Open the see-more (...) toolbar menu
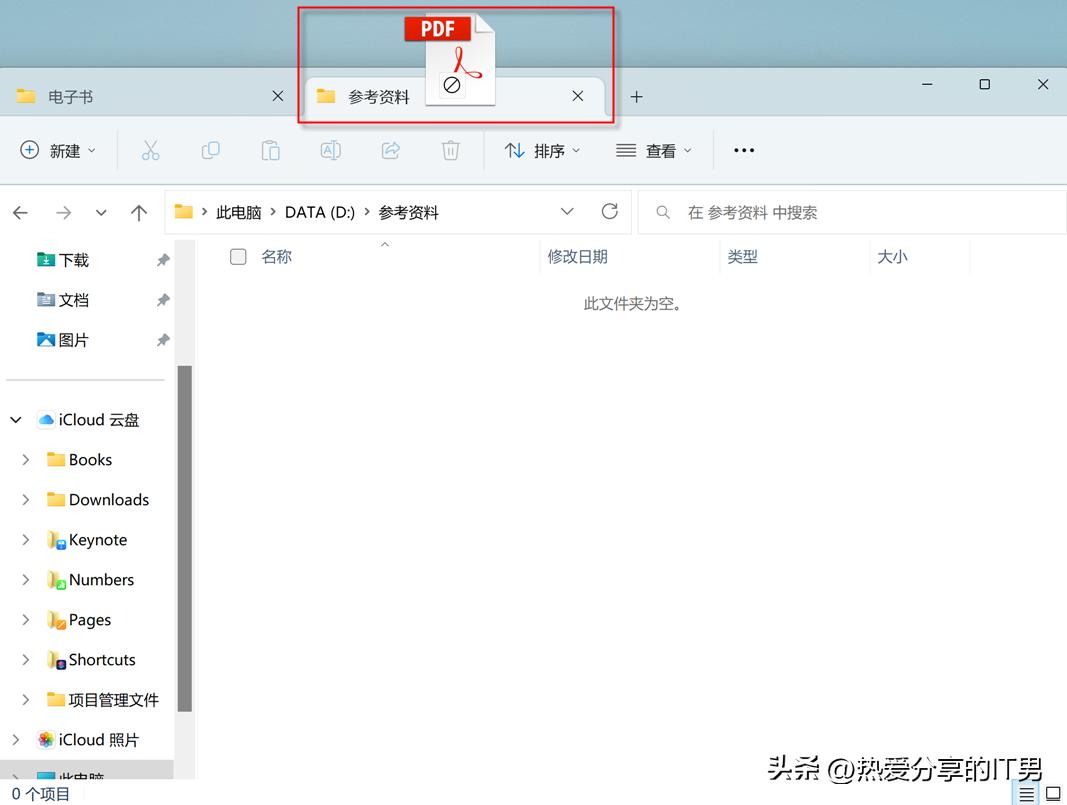 743,150
